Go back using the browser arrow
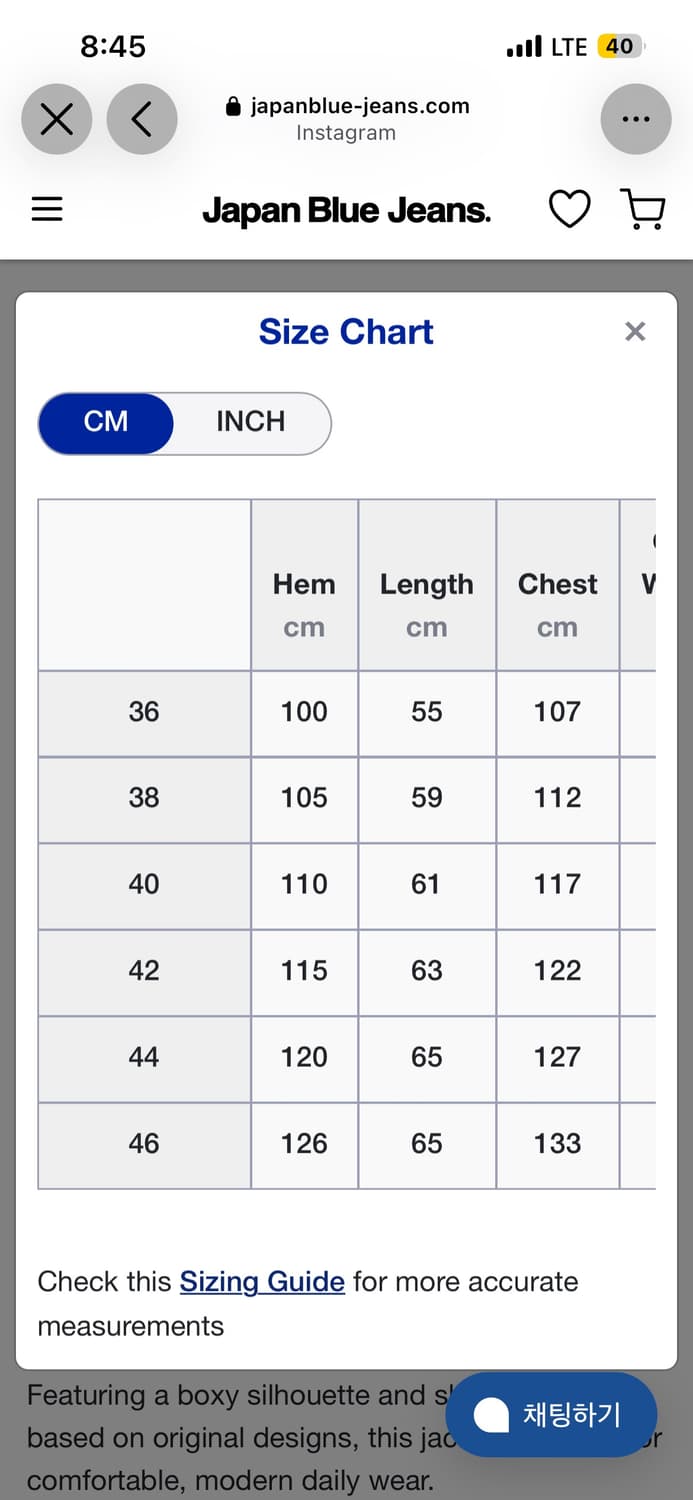The image size is (693, 1500). click(x=142, y=119)
